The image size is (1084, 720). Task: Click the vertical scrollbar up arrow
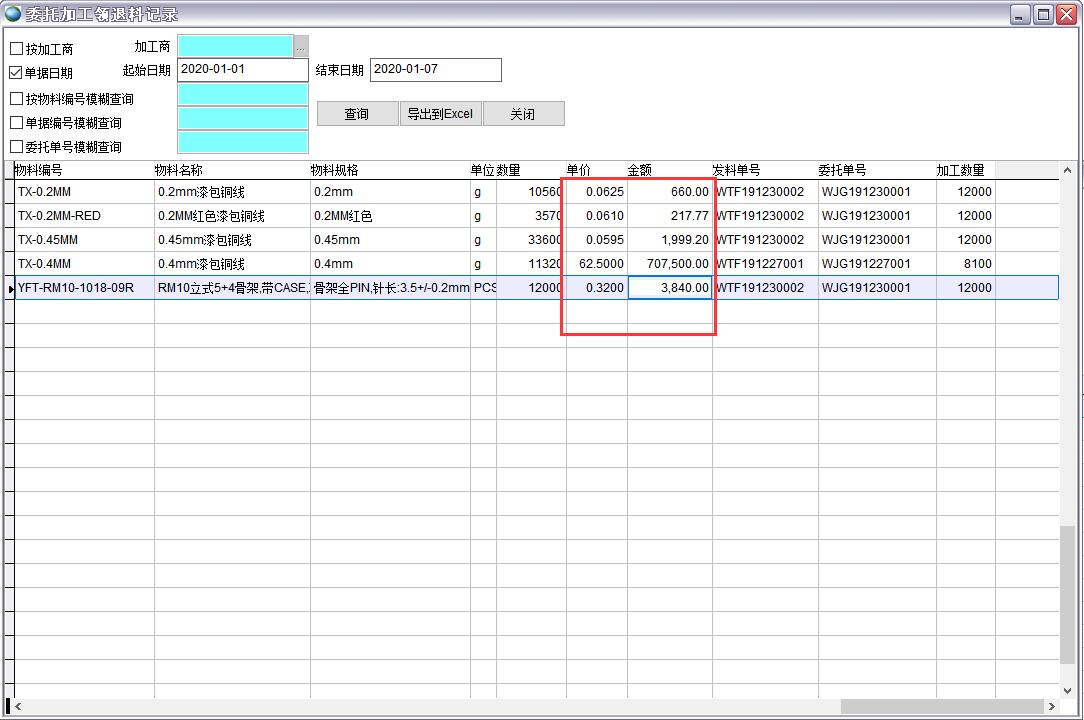pos(1068,171)
